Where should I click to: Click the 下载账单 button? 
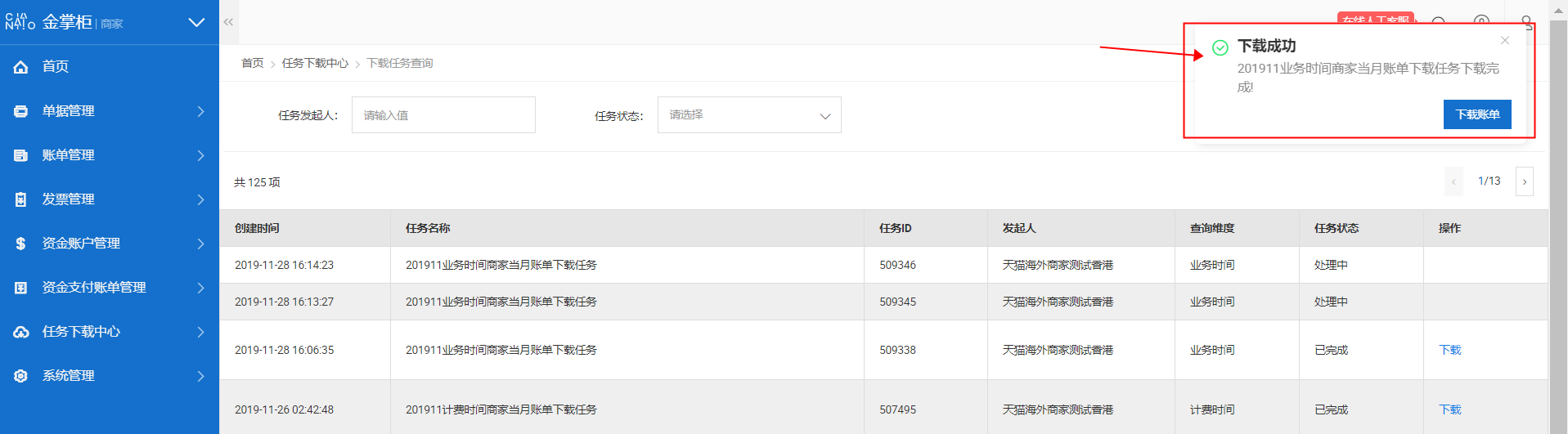pos(1477,114)
